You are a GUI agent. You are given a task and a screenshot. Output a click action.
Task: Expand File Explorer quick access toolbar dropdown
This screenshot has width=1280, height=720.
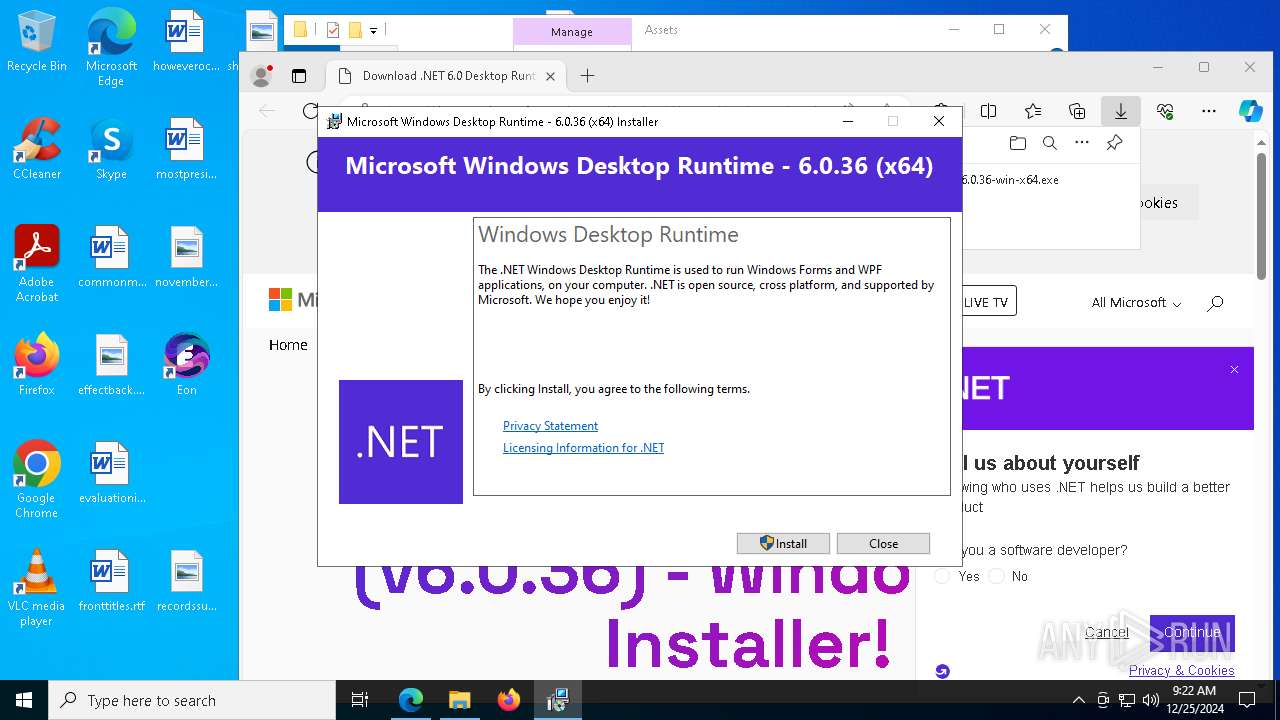coord(373,31)
